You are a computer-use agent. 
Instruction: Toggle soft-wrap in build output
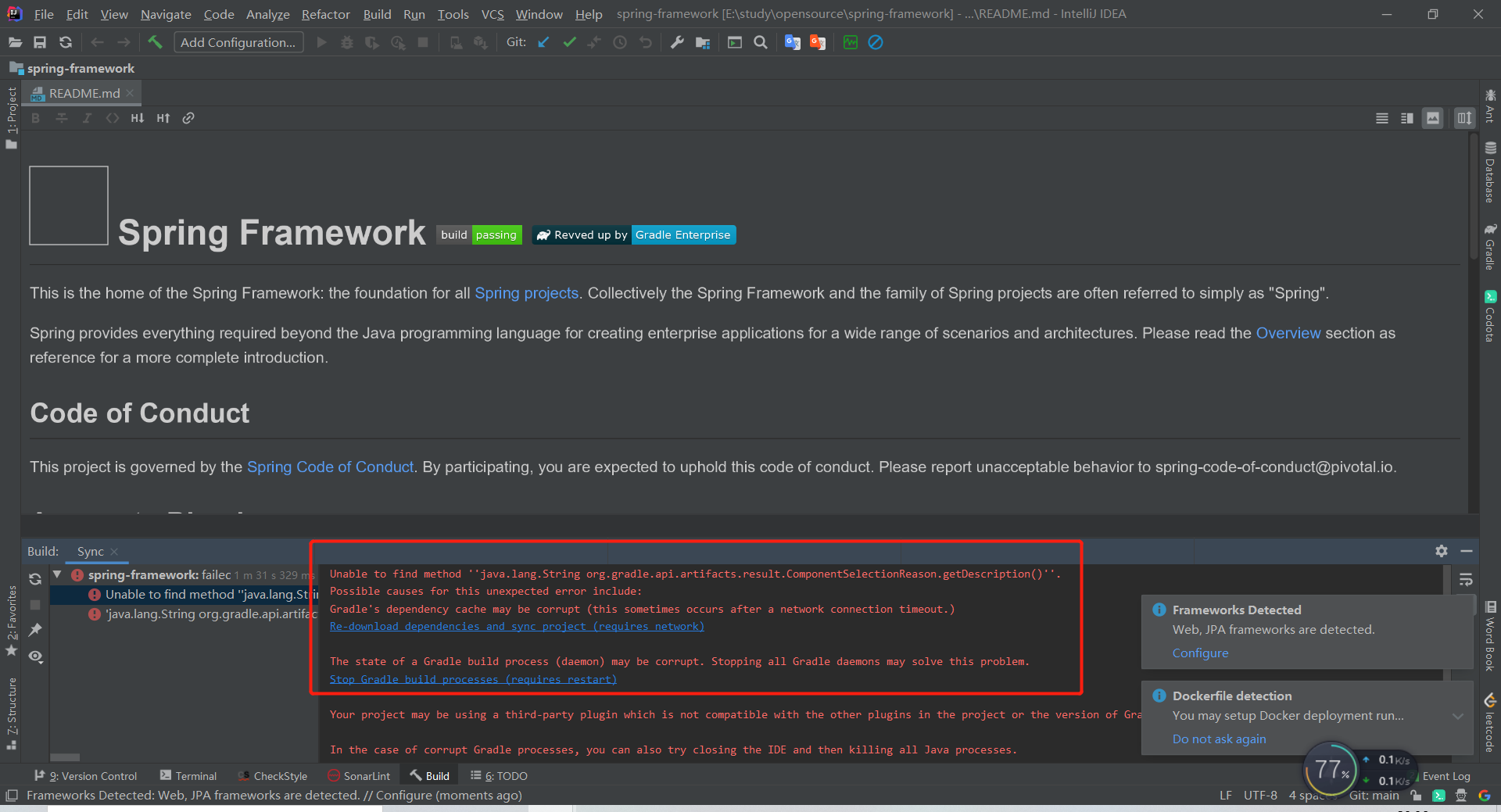point(1466,579)
